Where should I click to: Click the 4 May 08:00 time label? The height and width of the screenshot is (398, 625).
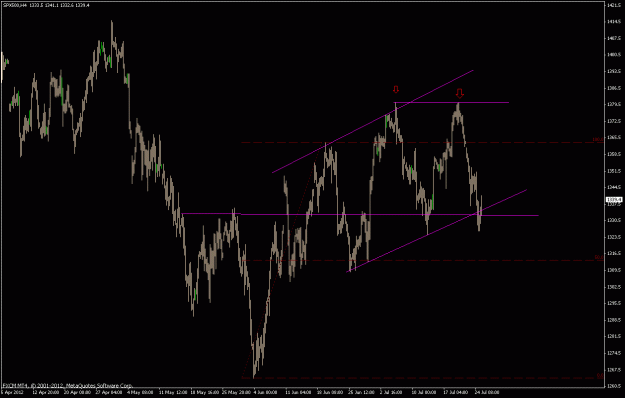pyautogui.click(x=140, y=392)
